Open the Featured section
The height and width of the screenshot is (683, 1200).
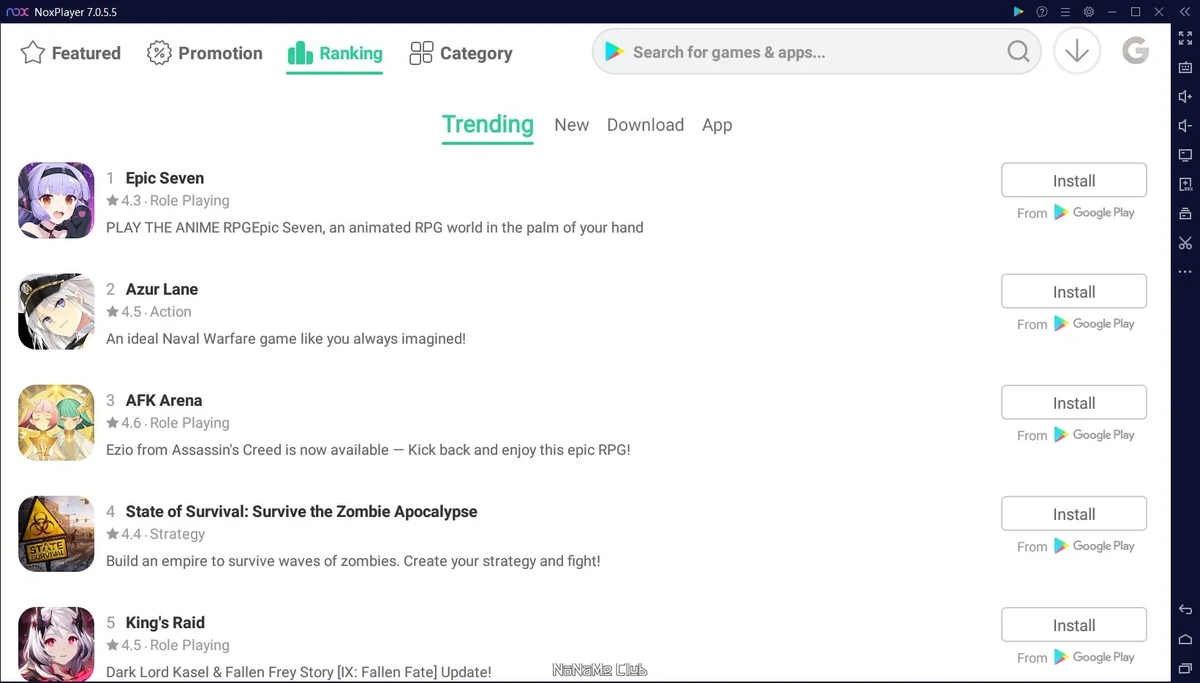click(x=70, y=53)
